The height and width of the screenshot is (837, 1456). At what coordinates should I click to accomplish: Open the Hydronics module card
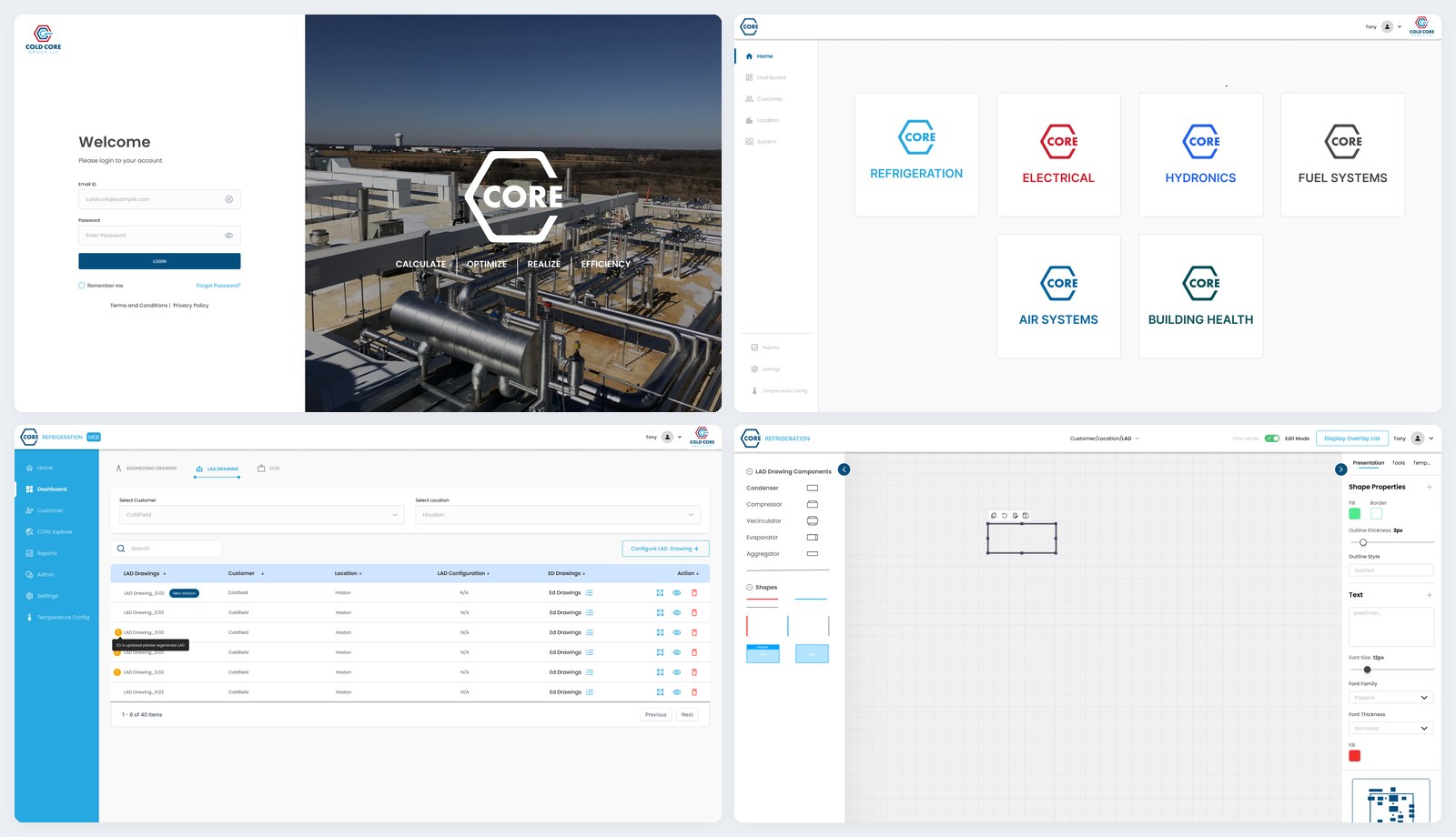pyautogui.click(x=1200, y=155)
